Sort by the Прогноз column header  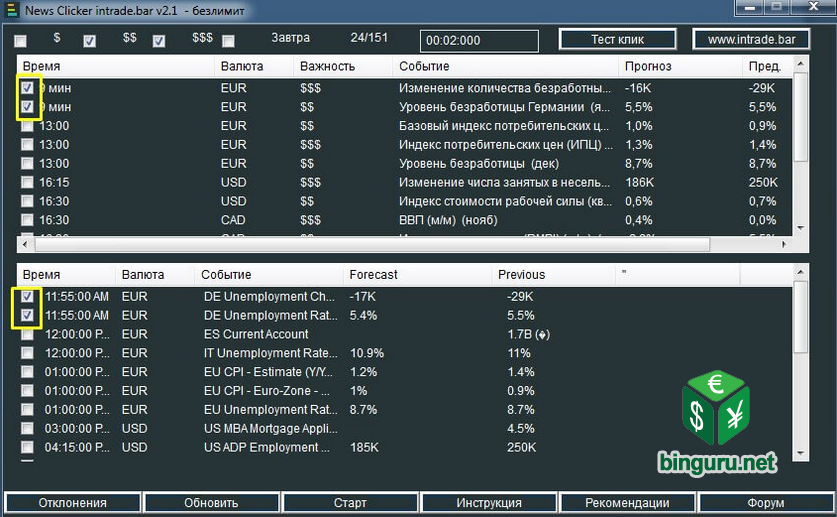coord(680,66)
